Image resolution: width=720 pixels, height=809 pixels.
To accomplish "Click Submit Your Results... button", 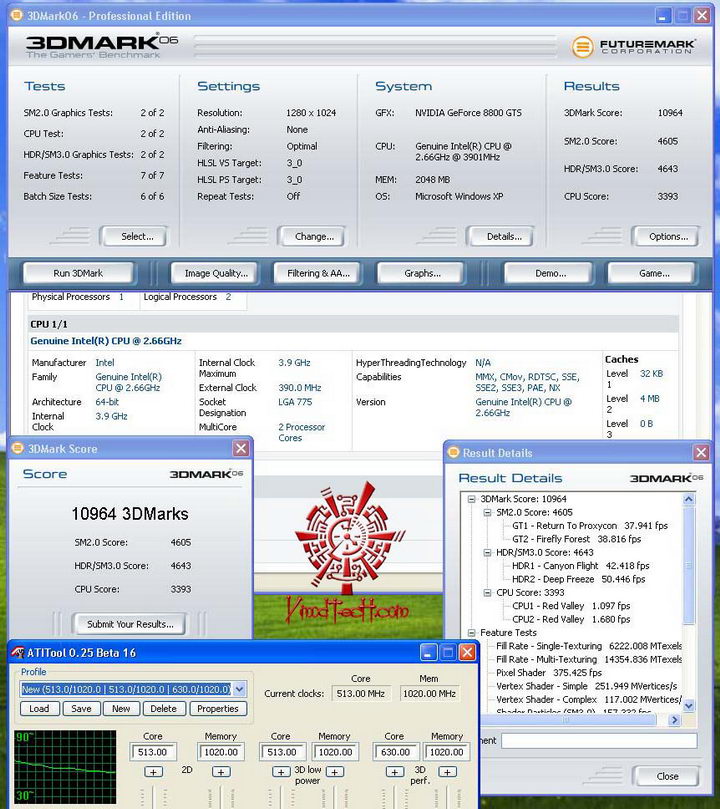I will click(x=129, y=624).
